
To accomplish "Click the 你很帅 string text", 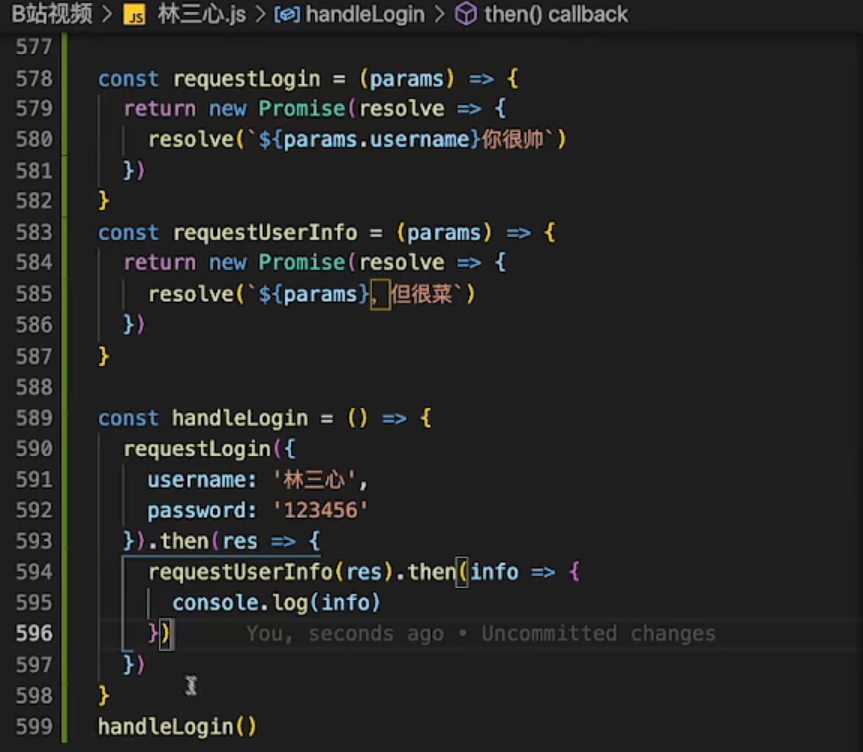I will point(513,139).
